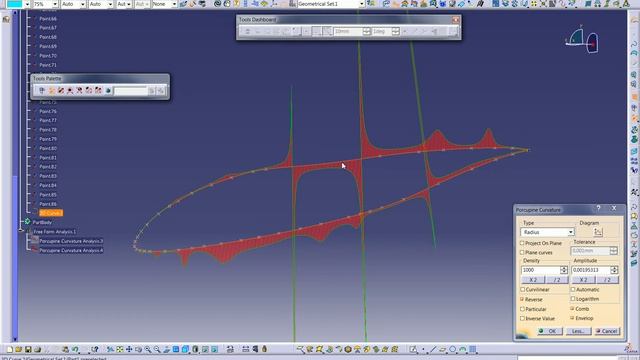Uncheck the Reverse option
Image resolution: width=640 pixels, height=360 pixels.
pos(522,299)
